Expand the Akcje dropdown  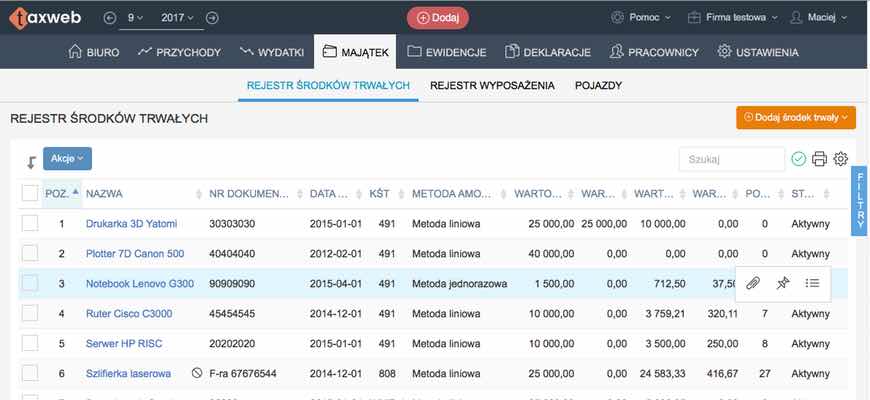tap(68, 158)
